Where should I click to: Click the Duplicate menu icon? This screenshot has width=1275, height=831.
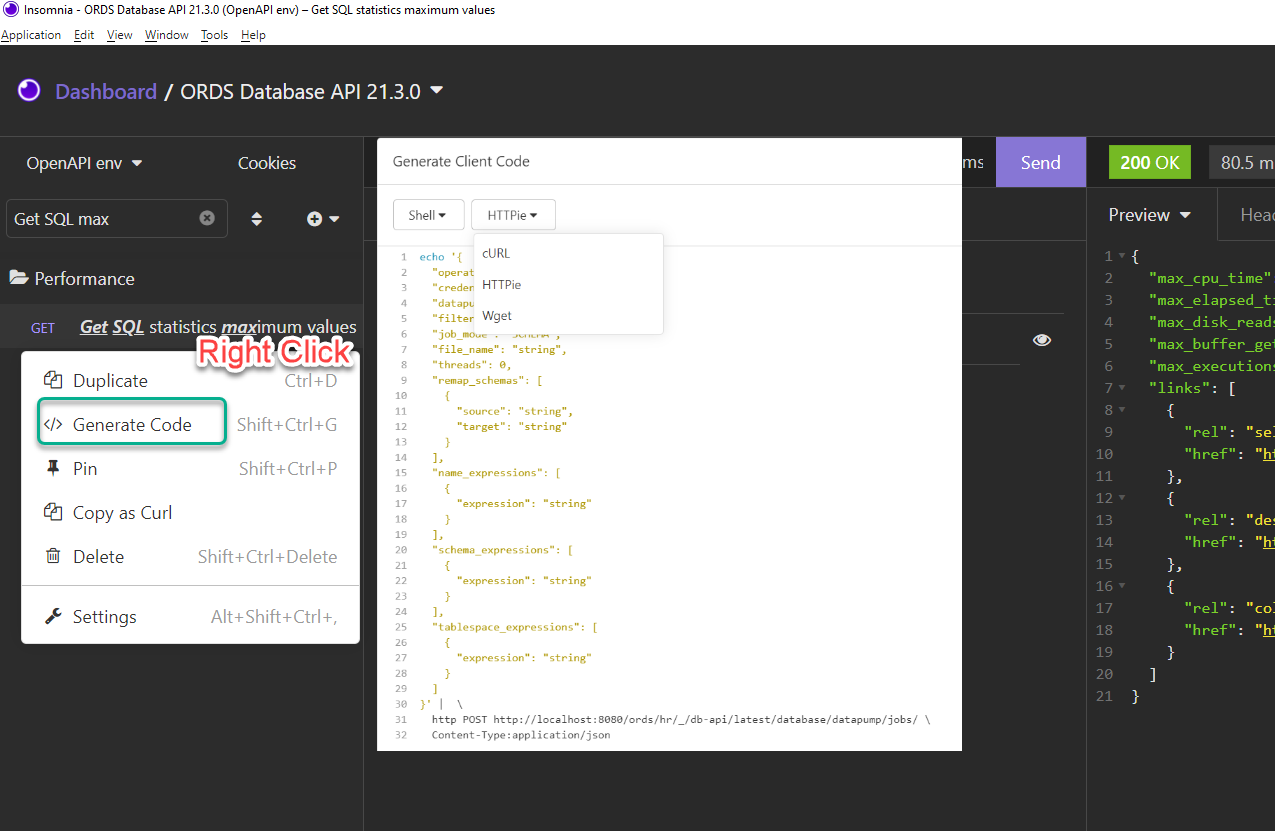pyautogui.click(x=53, y=380)
